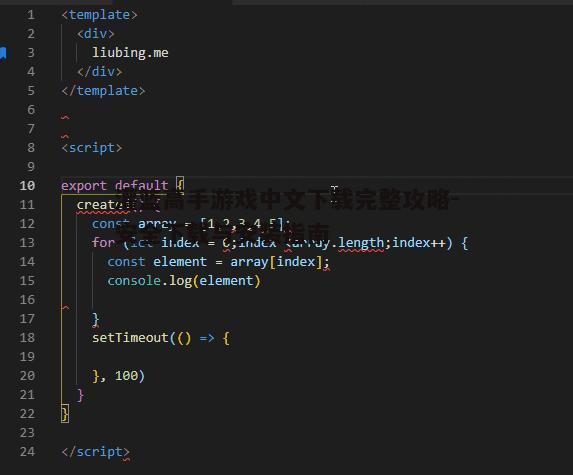Click line number 1 in the gutter
Image resolution: width=573 pixels, height=475 pixels.
click(x=31, y=15)
